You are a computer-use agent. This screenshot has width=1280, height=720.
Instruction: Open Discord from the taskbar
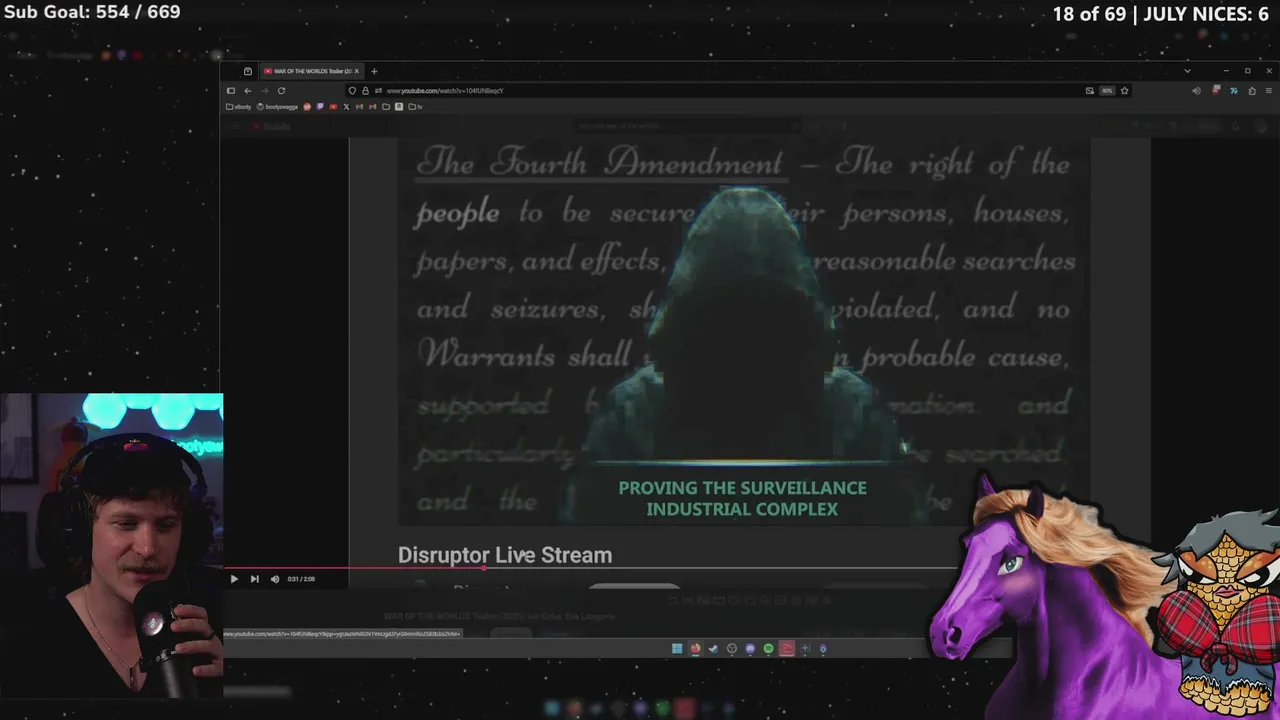pyautogui.click(x=750, y=649)
